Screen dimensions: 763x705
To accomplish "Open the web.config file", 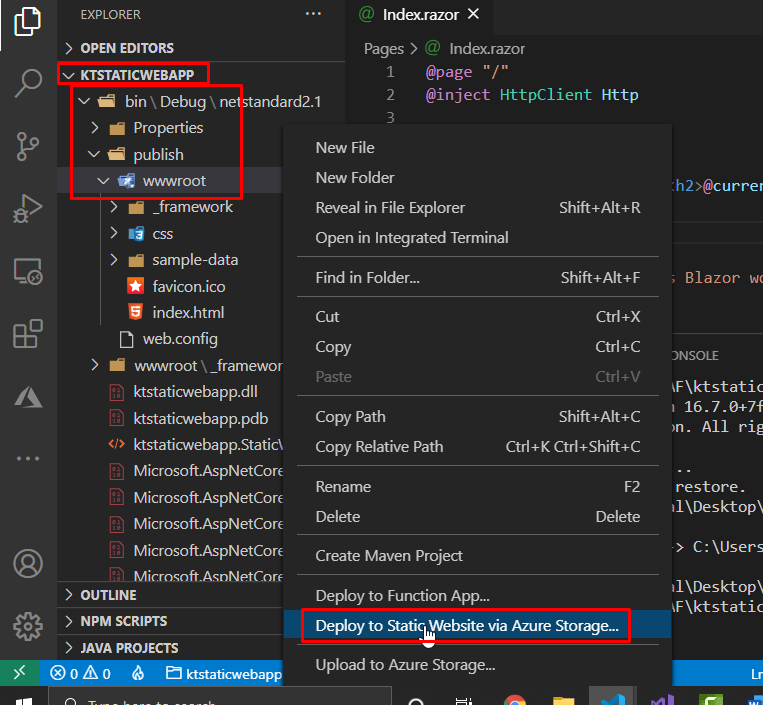I will point(180,339).
